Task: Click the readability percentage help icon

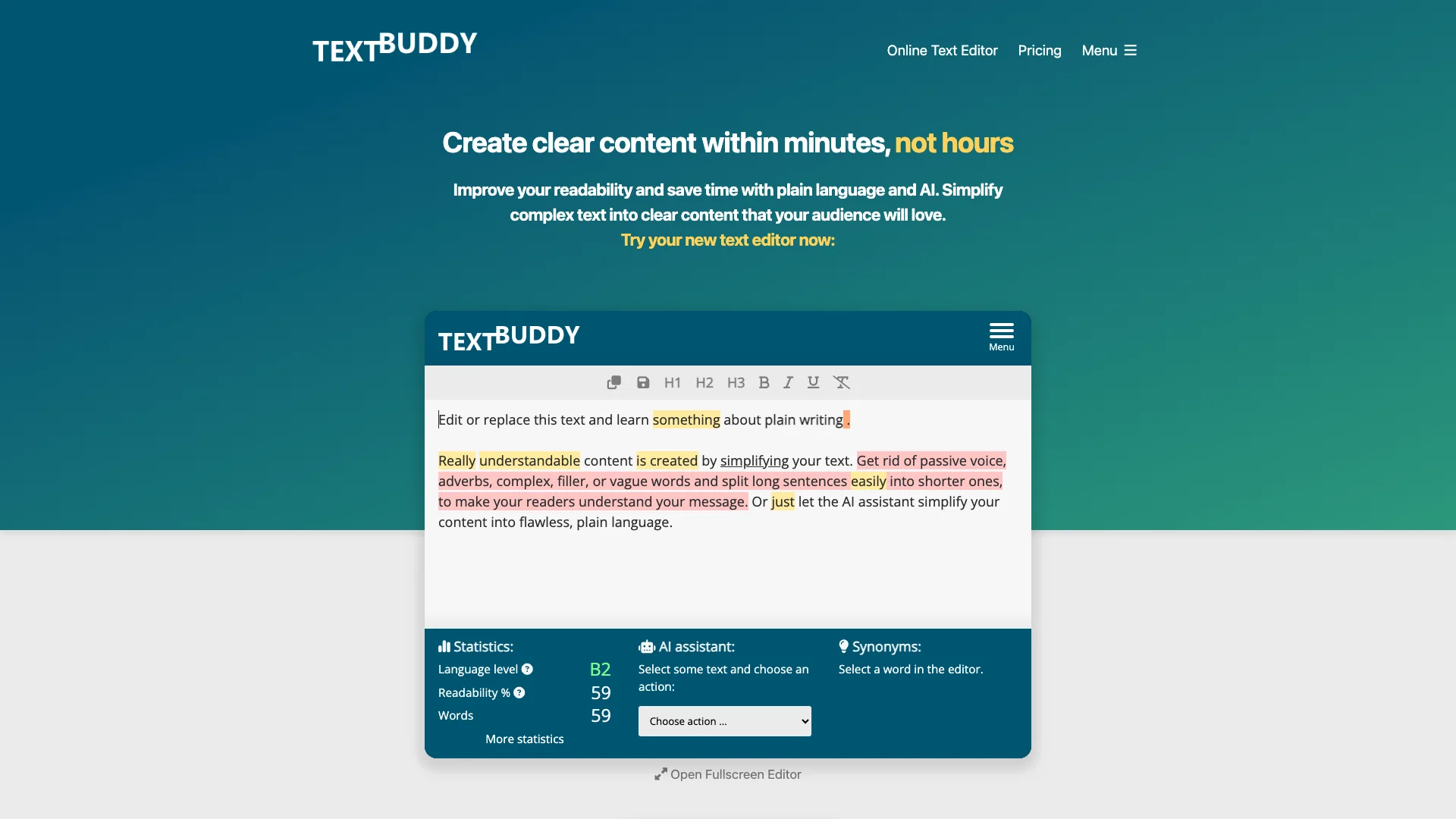Action: 519,692
